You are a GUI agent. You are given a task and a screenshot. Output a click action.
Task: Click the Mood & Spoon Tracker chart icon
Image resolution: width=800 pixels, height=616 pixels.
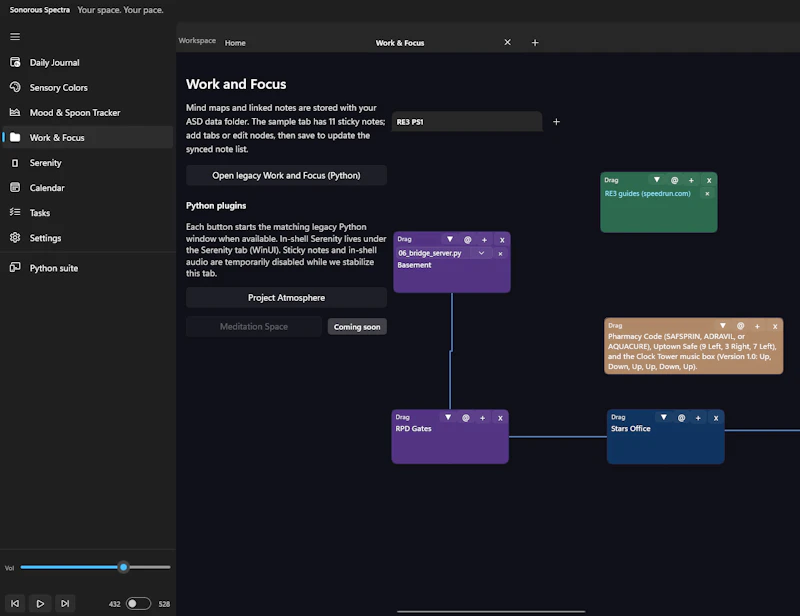coord(15,112)
